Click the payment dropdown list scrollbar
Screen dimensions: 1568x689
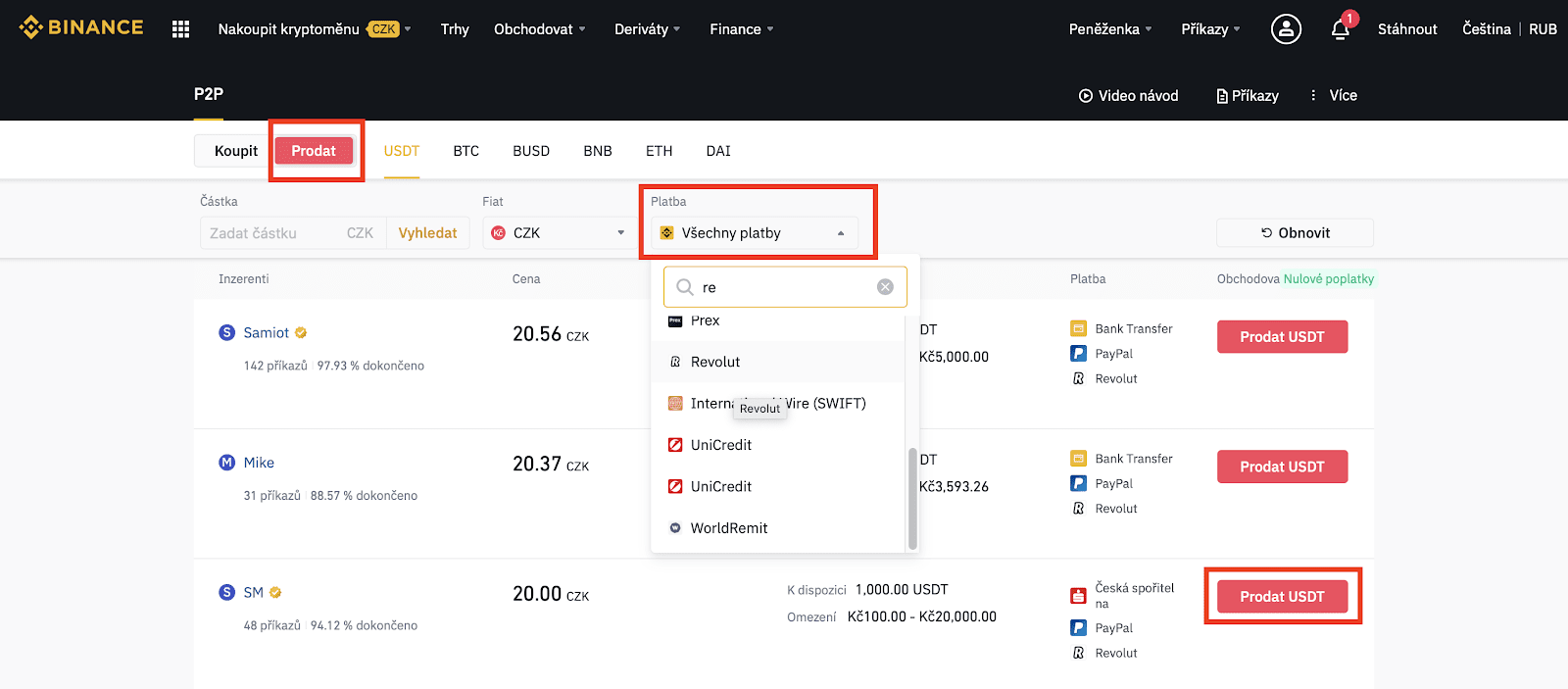coord(912,498)
